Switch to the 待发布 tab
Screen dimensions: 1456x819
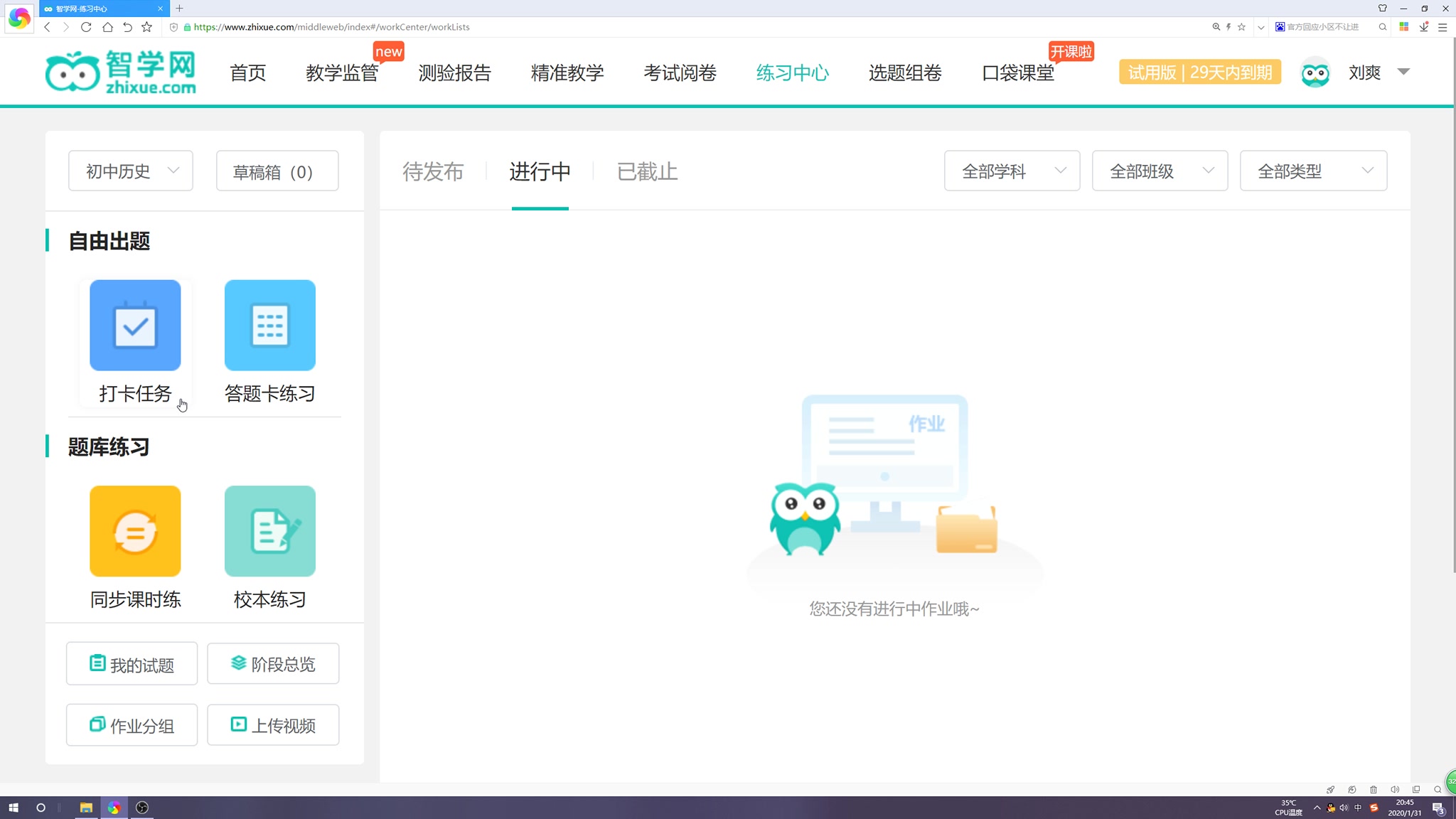[x=433, y=171]
